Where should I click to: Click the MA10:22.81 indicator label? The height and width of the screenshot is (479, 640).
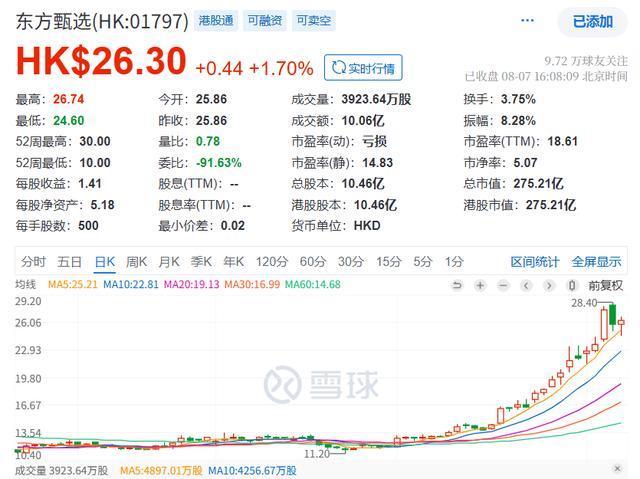tap(131, 284)
